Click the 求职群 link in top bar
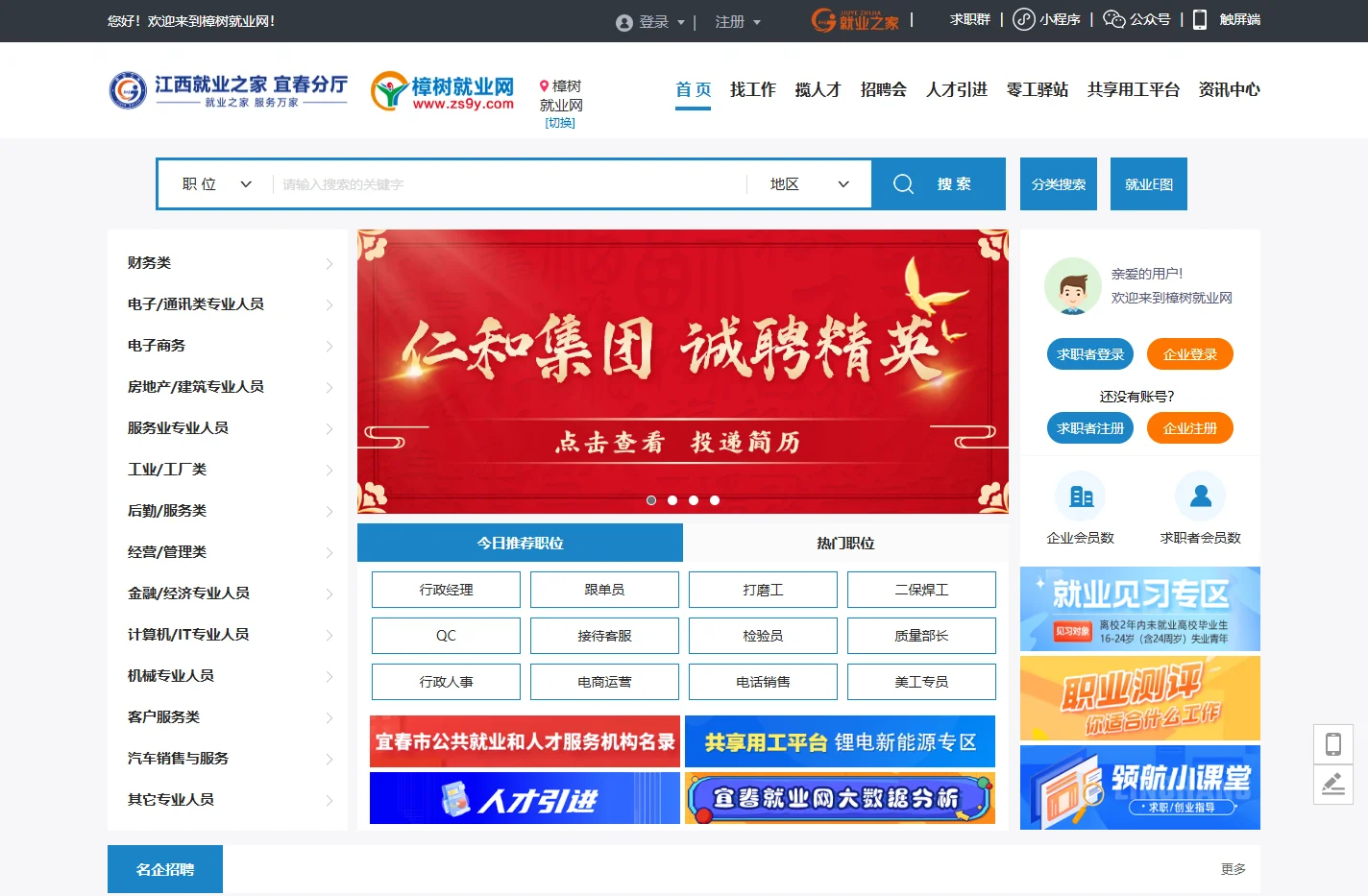Screen dimensions: 1368x896 tap(970, 19)
